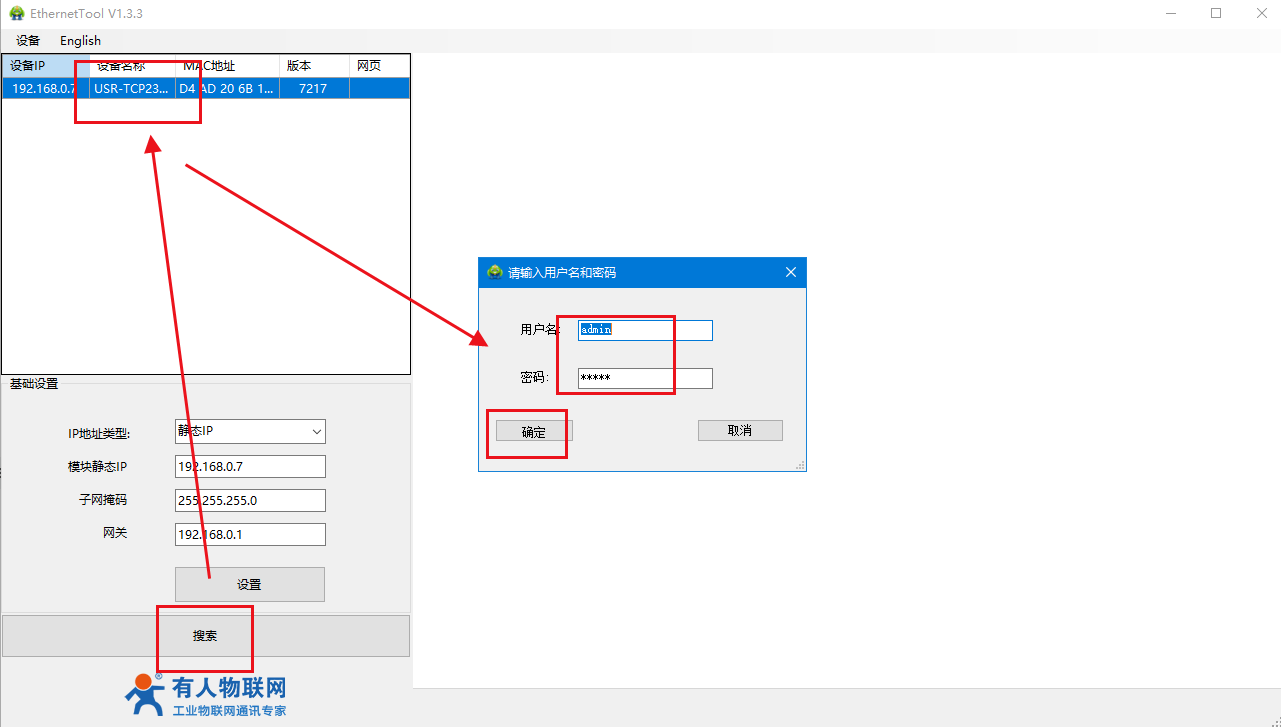Open the 设备 menu
The height and width of the screenshot is (727, 1281).
point(28,41)
